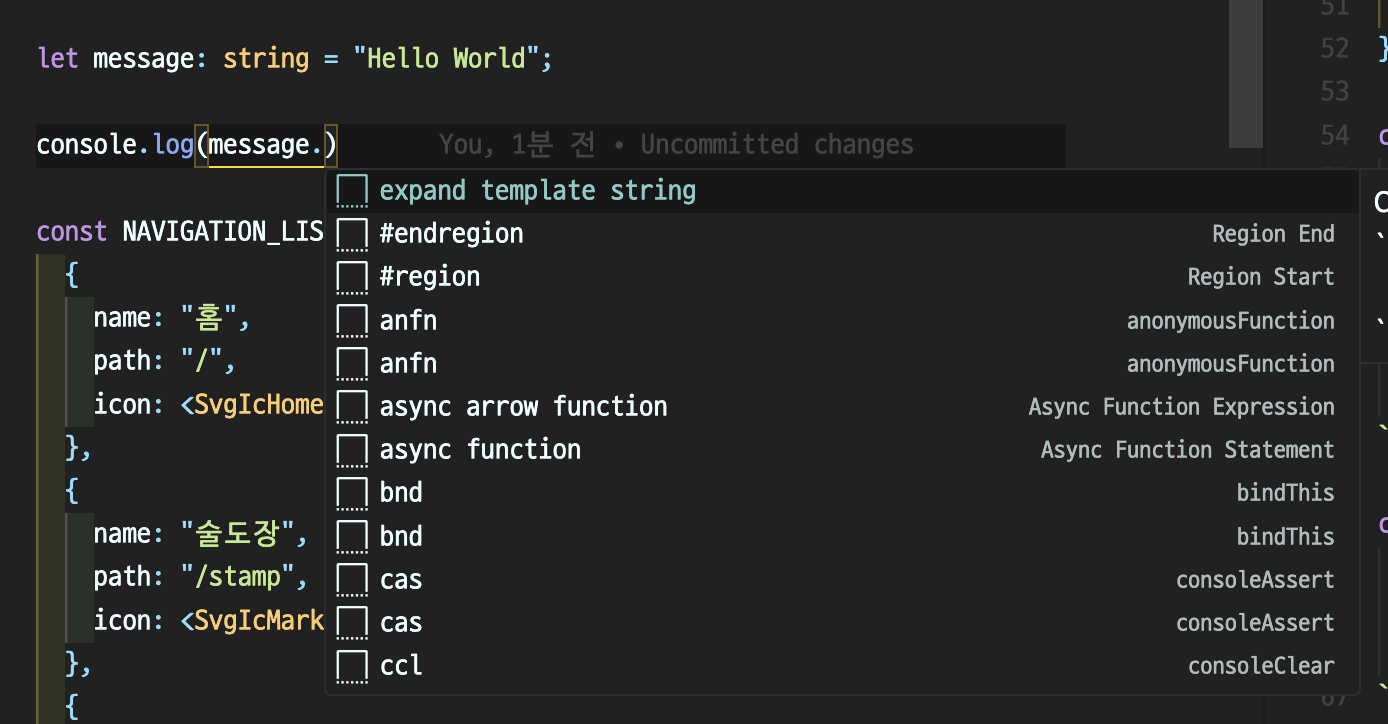
Task: Pick the first cas consoleAssert suggestion
Action: click(x=401, y=580)
